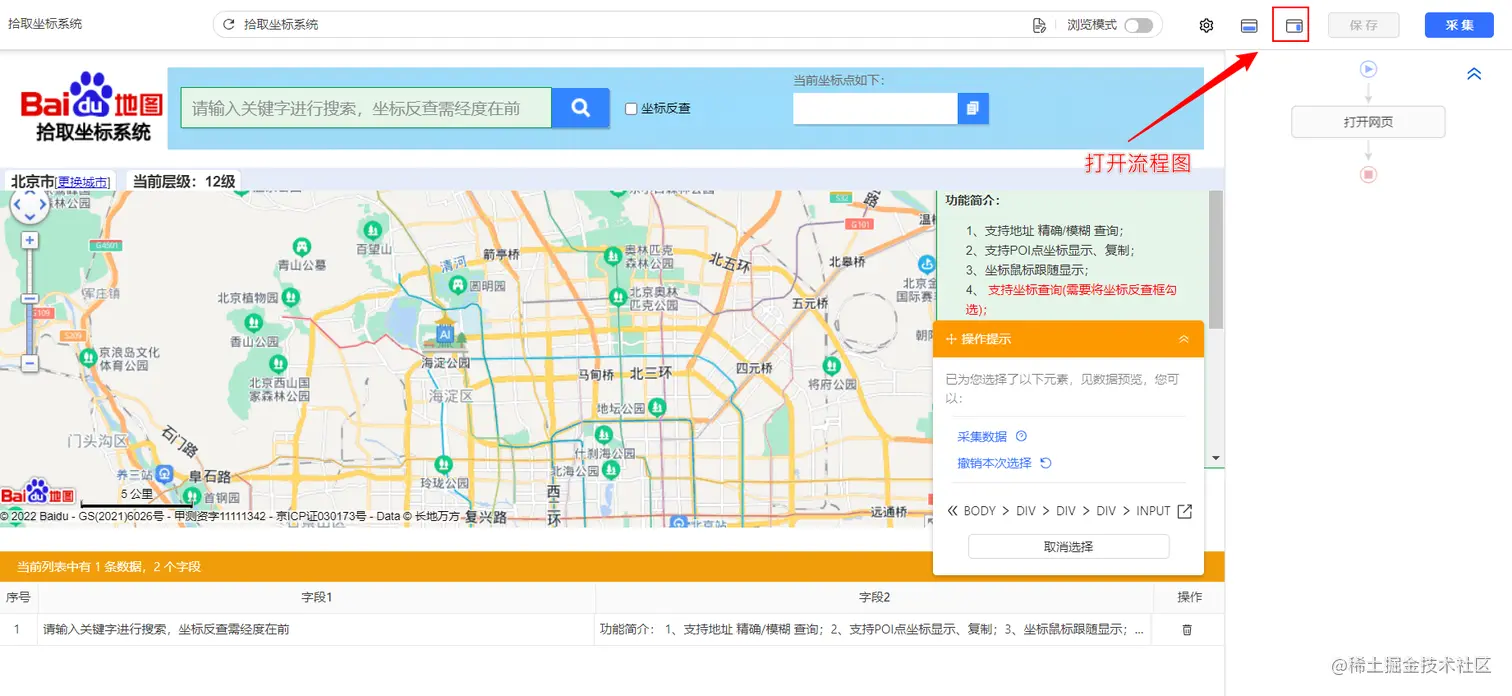Pan the map left with the arrow

(17, 206)
